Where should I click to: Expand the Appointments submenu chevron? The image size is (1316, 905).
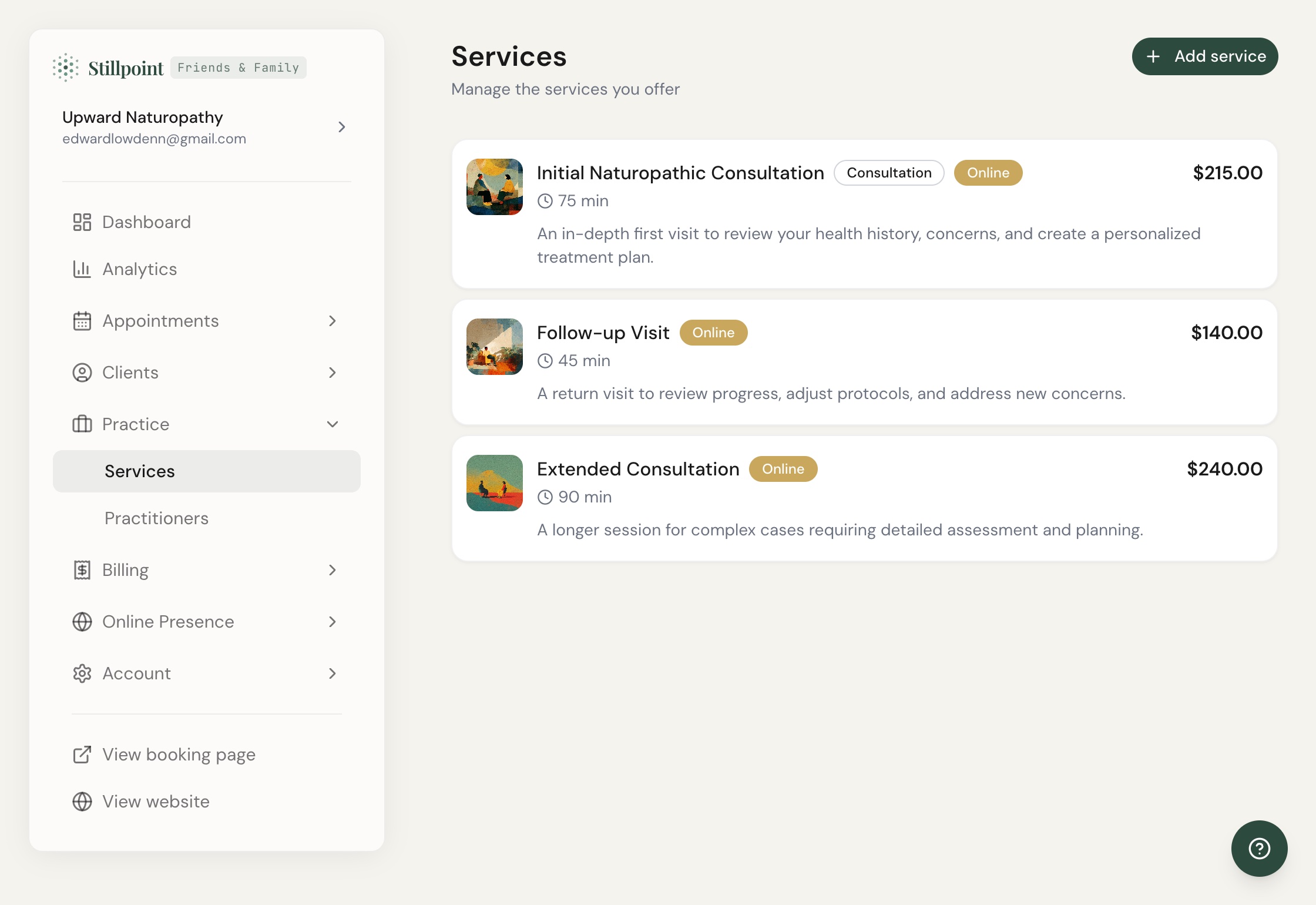333,321
